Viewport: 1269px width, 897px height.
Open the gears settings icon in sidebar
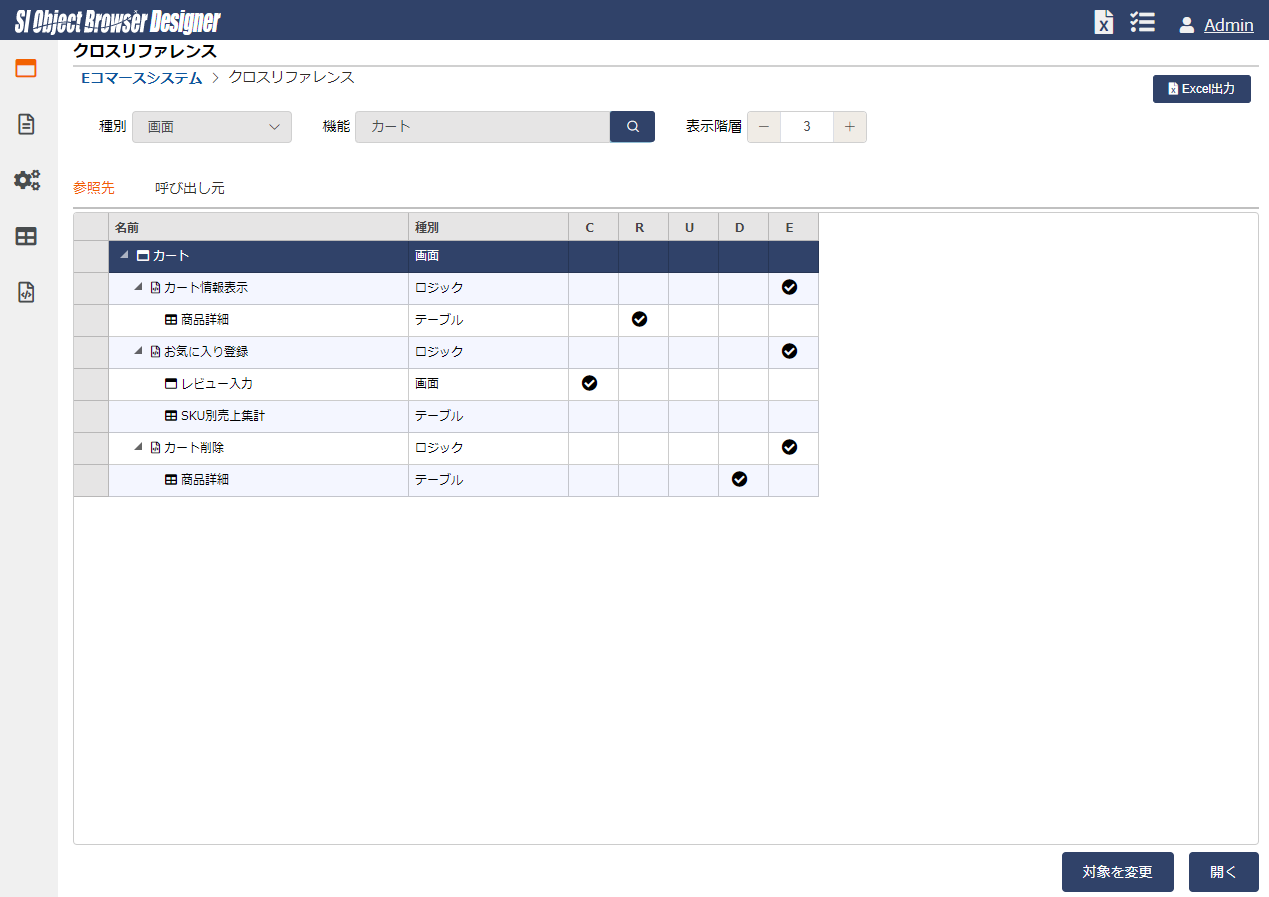[26, 181]
